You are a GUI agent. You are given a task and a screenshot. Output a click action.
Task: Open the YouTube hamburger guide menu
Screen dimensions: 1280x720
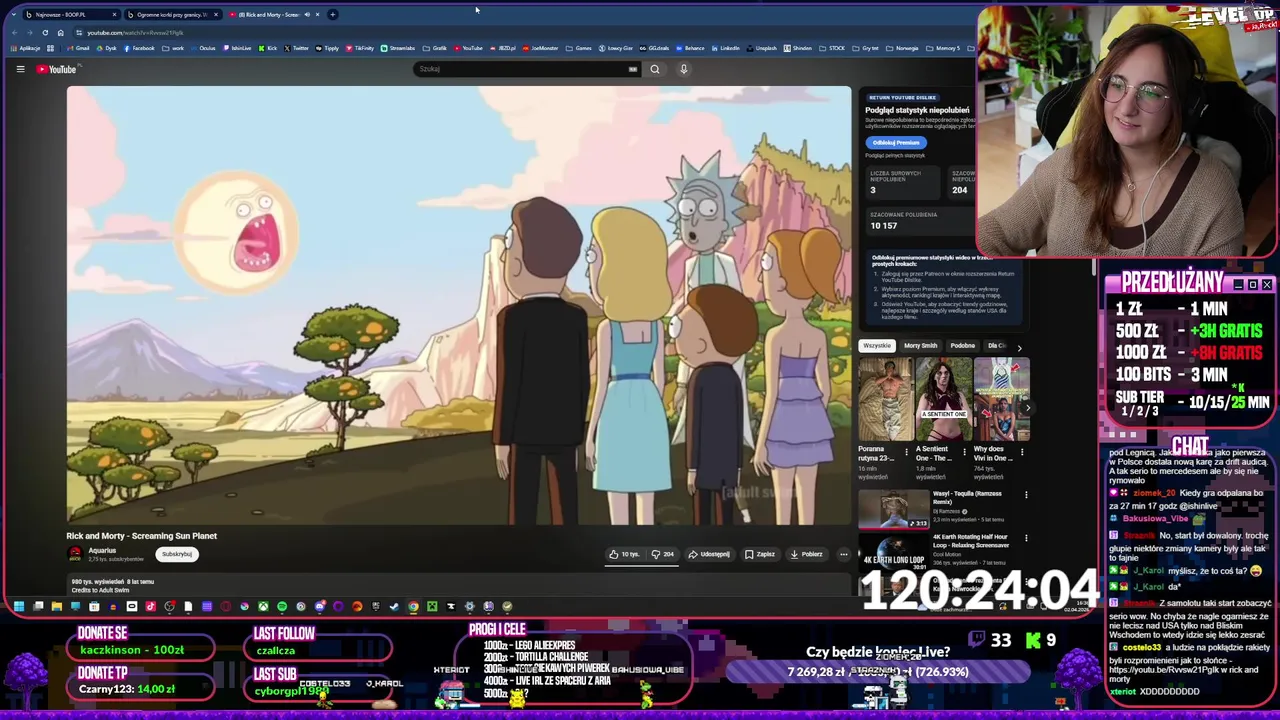click(20, 69)
